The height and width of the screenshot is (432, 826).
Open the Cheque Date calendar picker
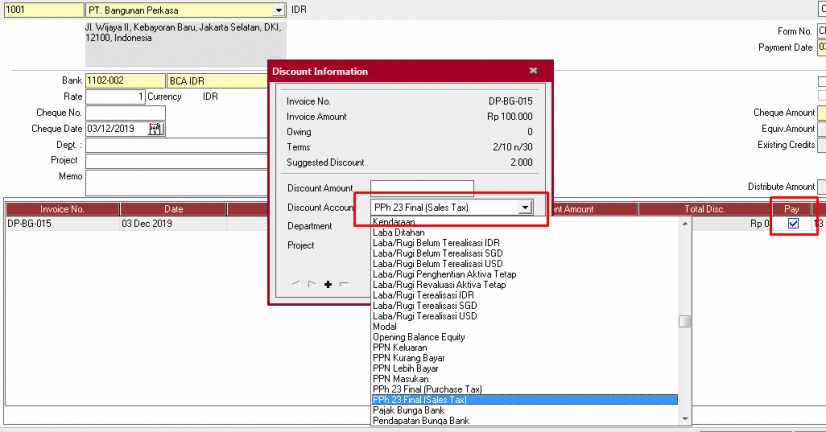pyautogui.click(x=155, y=129)
